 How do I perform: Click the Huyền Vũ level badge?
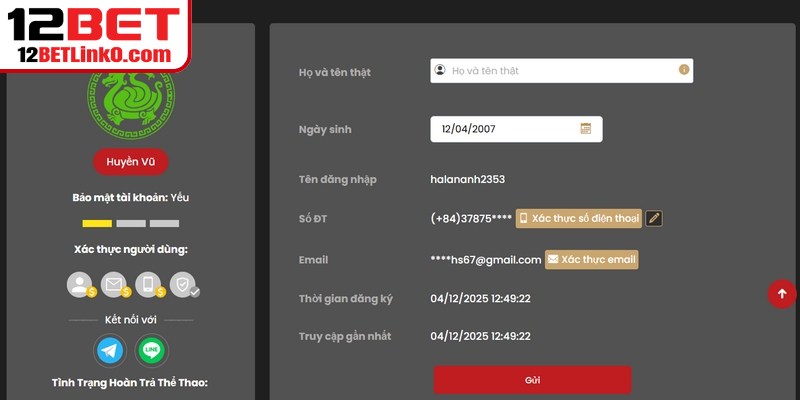(x=130, y=162)
